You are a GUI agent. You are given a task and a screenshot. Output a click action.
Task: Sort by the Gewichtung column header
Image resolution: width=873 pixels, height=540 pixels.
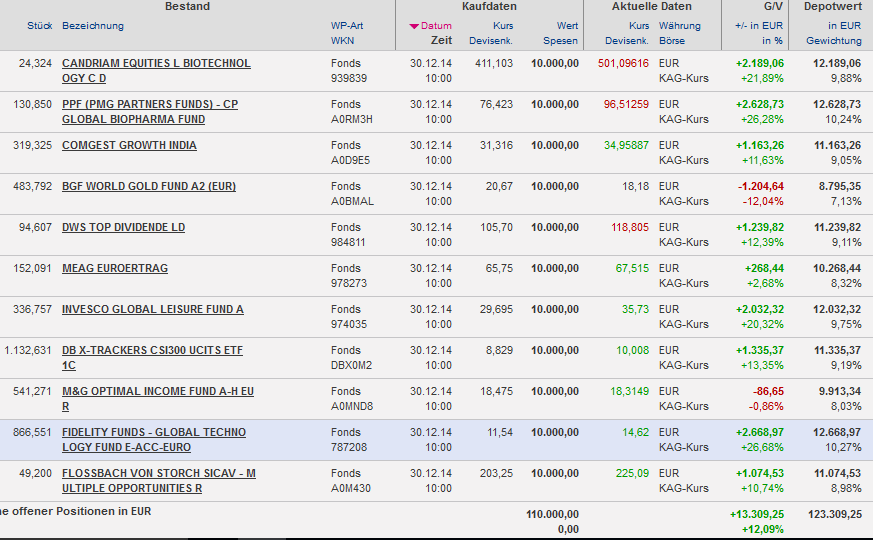click(x=833, y=41)
